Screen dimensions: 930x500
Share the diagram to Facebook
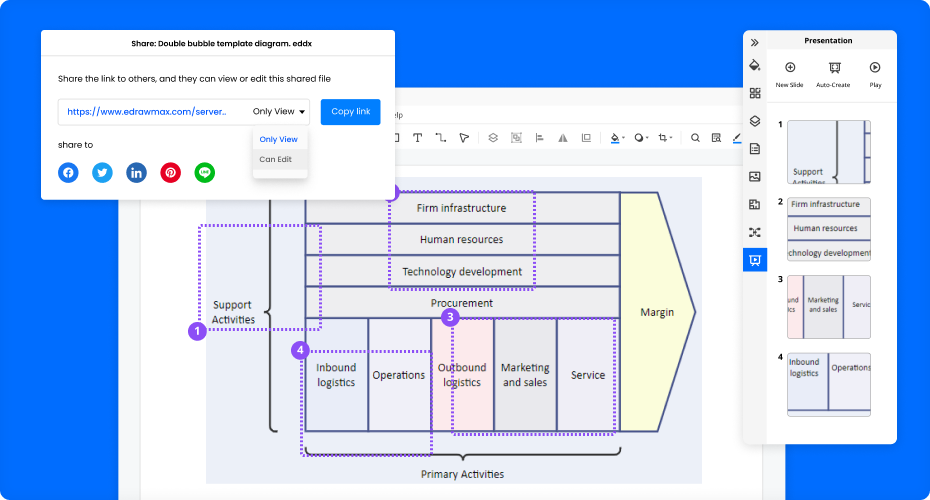(x=68, y=173)
